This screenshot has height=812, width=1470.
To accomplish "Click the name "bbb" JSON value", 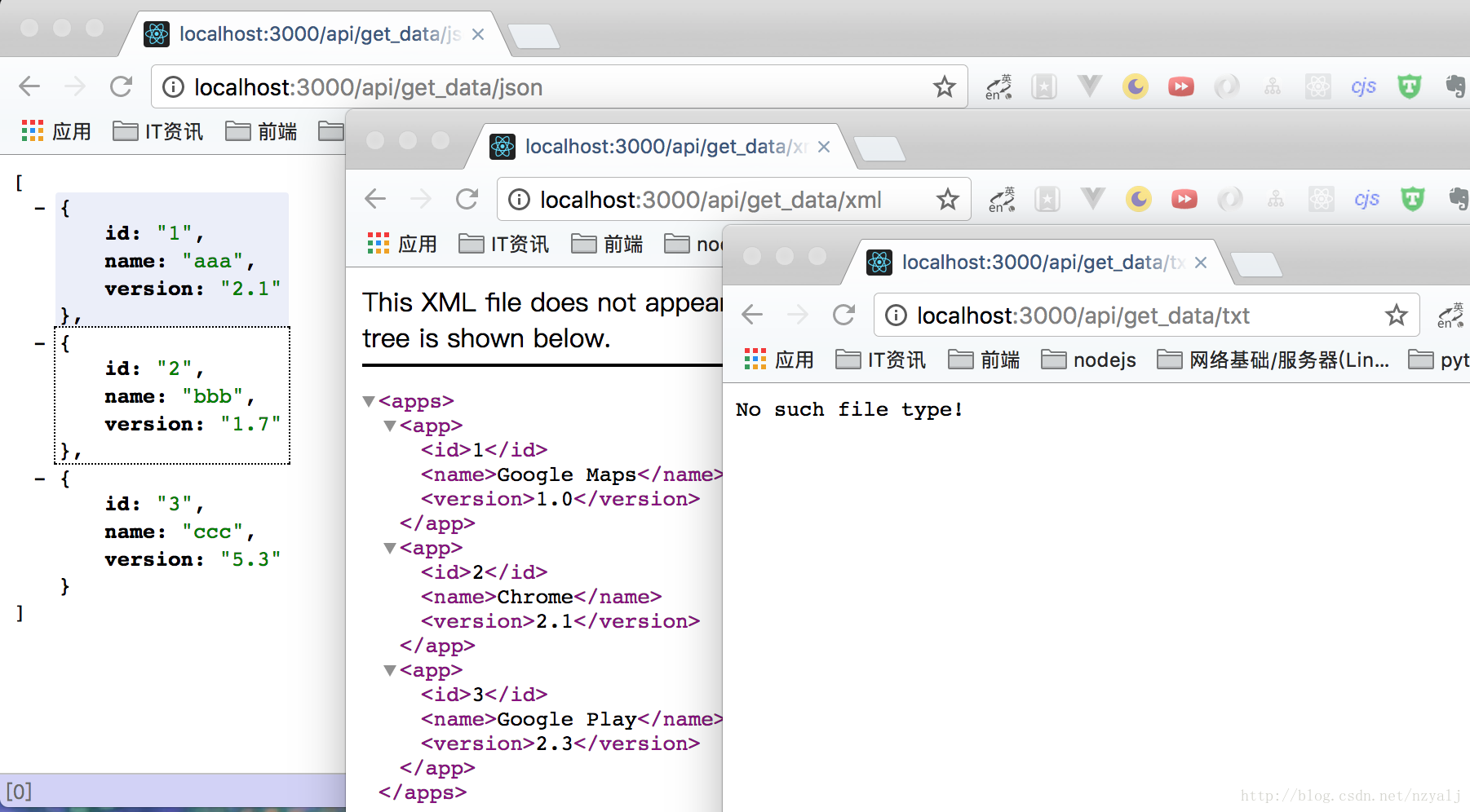I will coord(213,396).
